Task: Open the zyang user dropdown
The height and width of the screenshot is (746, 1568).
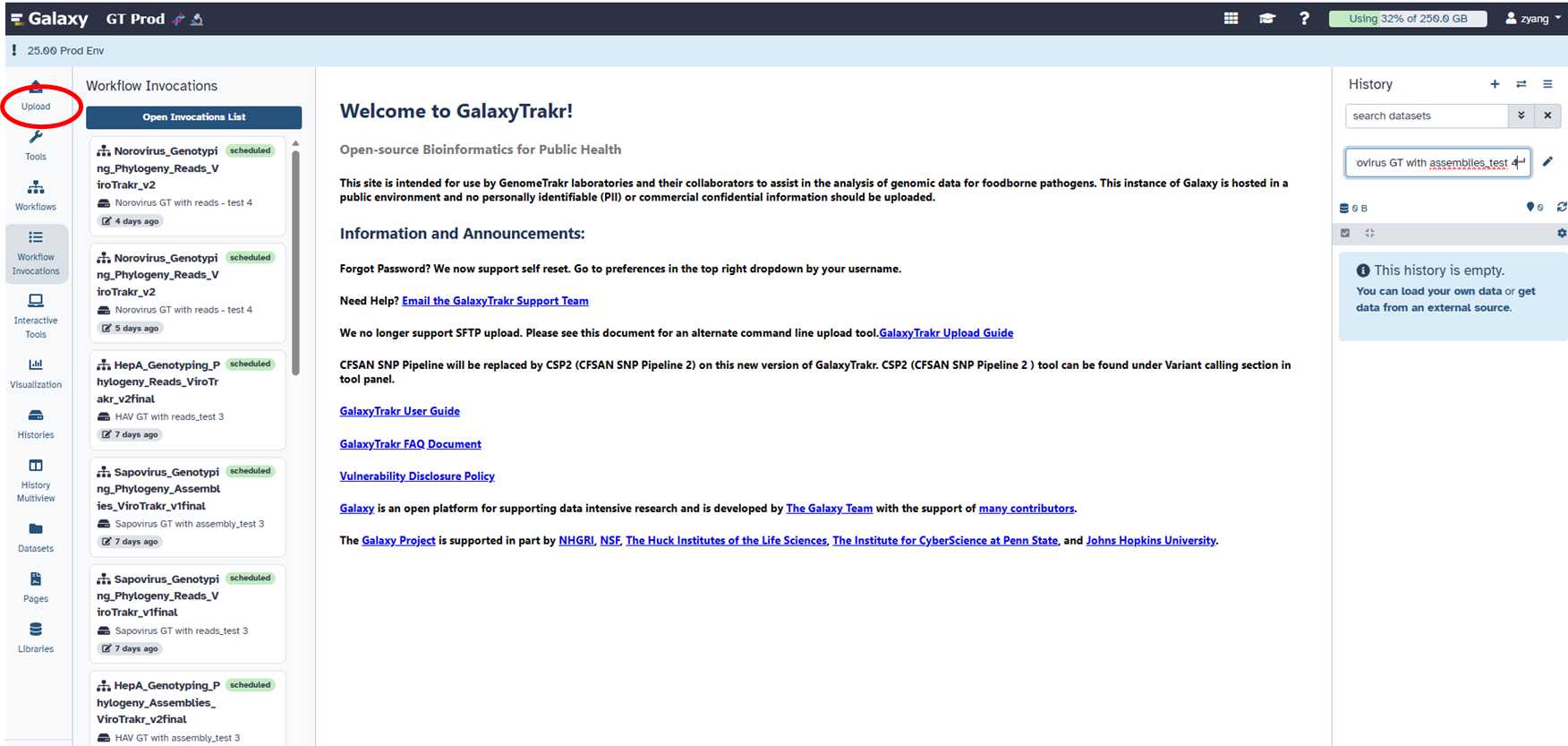Action: pyautogui.click(x=1534, y=19)
